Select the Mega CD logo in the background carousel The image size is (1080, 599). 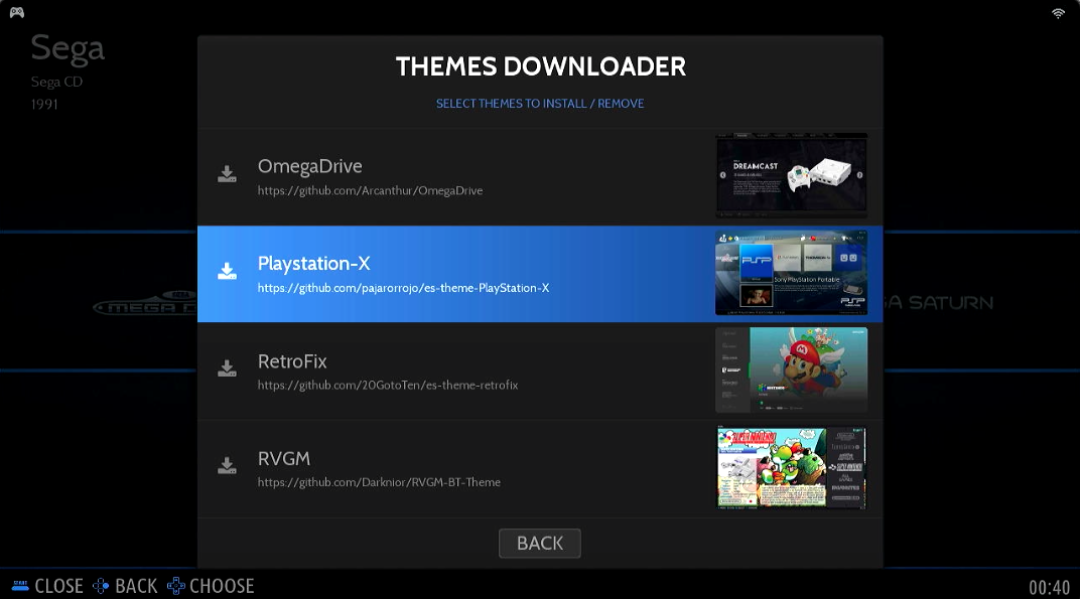pos(145,304)
